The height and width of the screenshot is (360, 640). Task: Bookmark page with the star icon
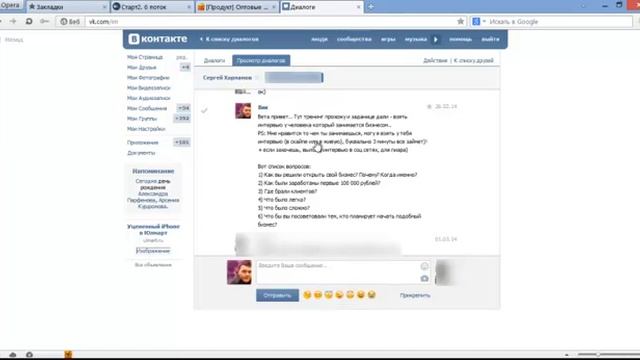pos(460,21)
